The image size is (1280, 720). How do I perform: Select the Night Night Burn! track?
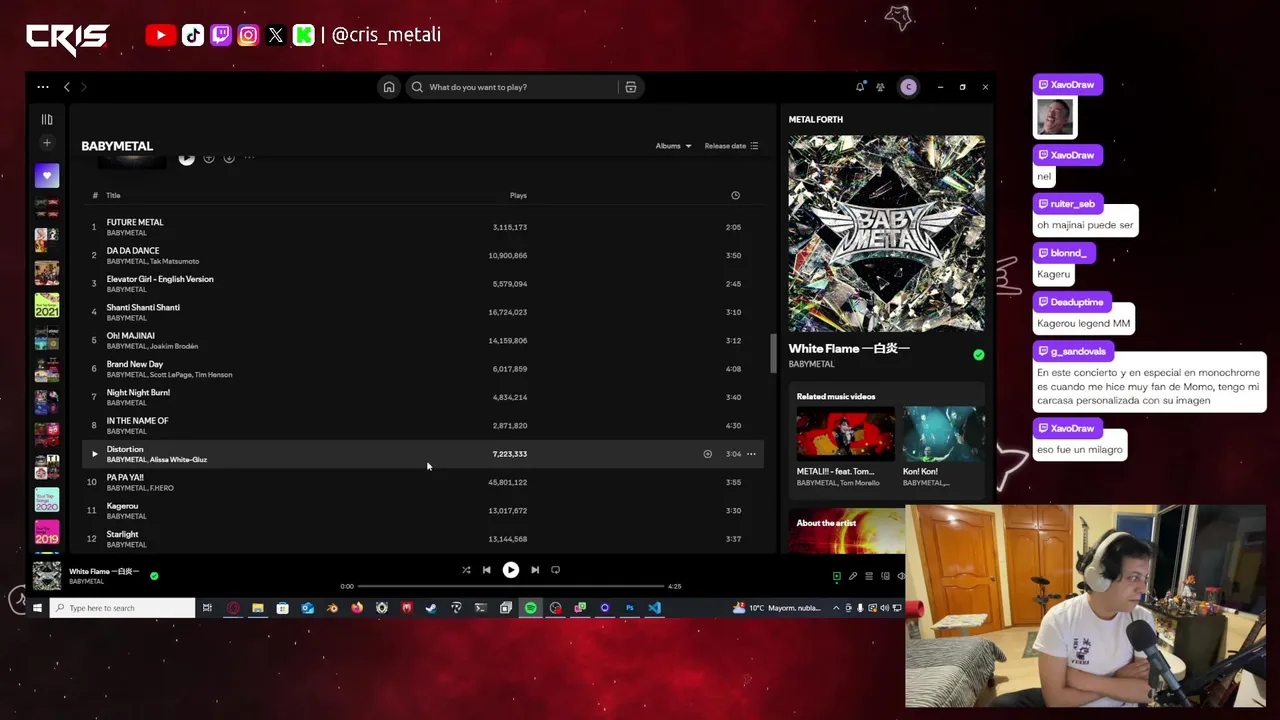pyautogui.click(x=422, y=397)
